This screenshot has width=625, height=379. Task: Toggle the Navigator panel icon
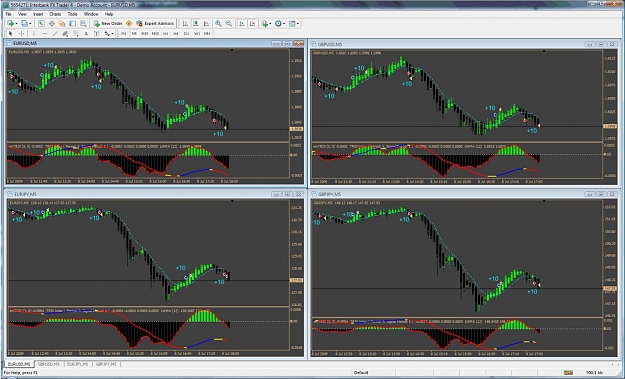pyautogui.click(x=62, y=24)
